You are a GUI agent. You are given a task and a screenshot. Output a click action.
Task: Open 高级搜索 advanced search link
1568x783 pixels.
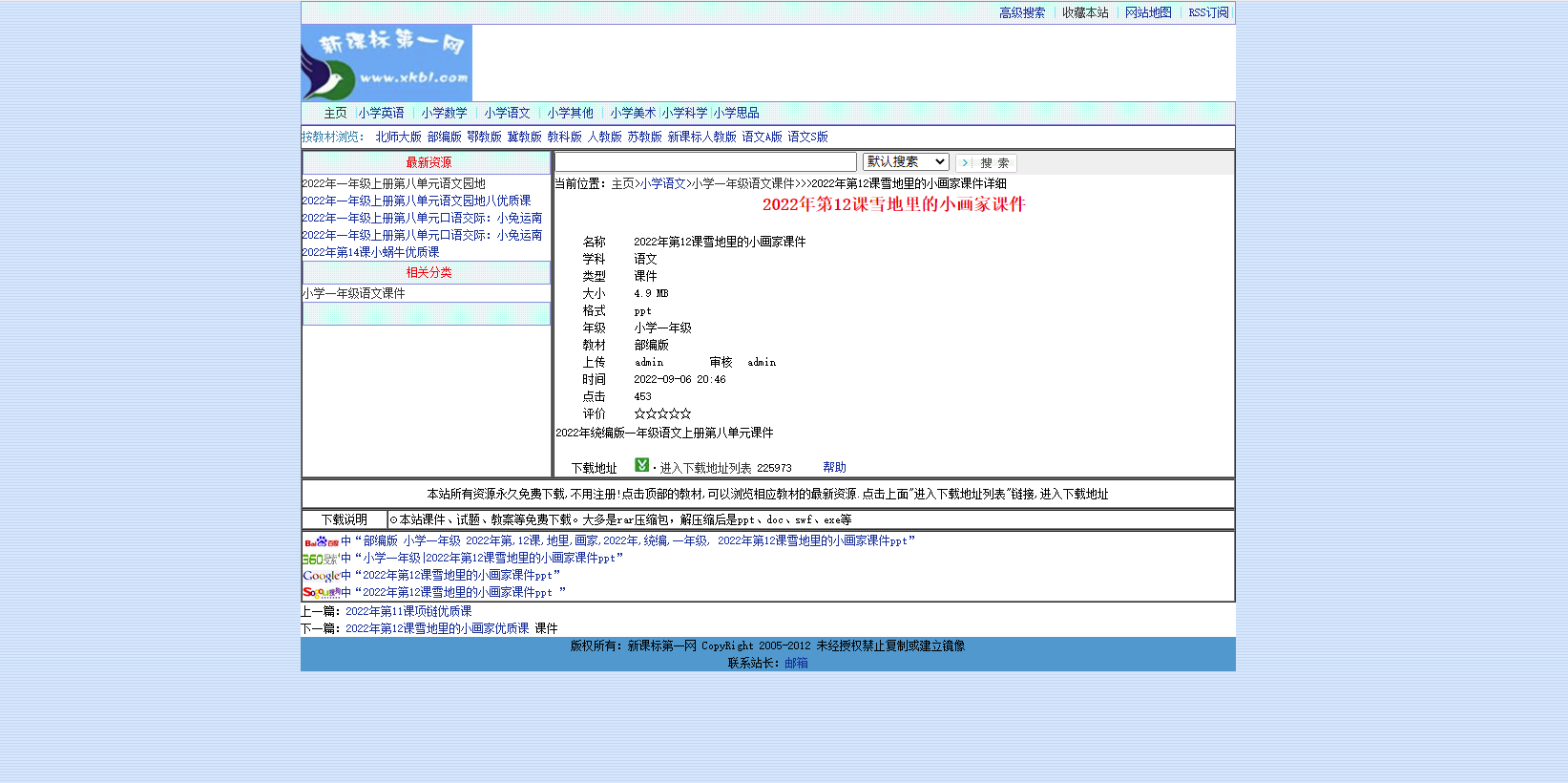pos(1022,12)
